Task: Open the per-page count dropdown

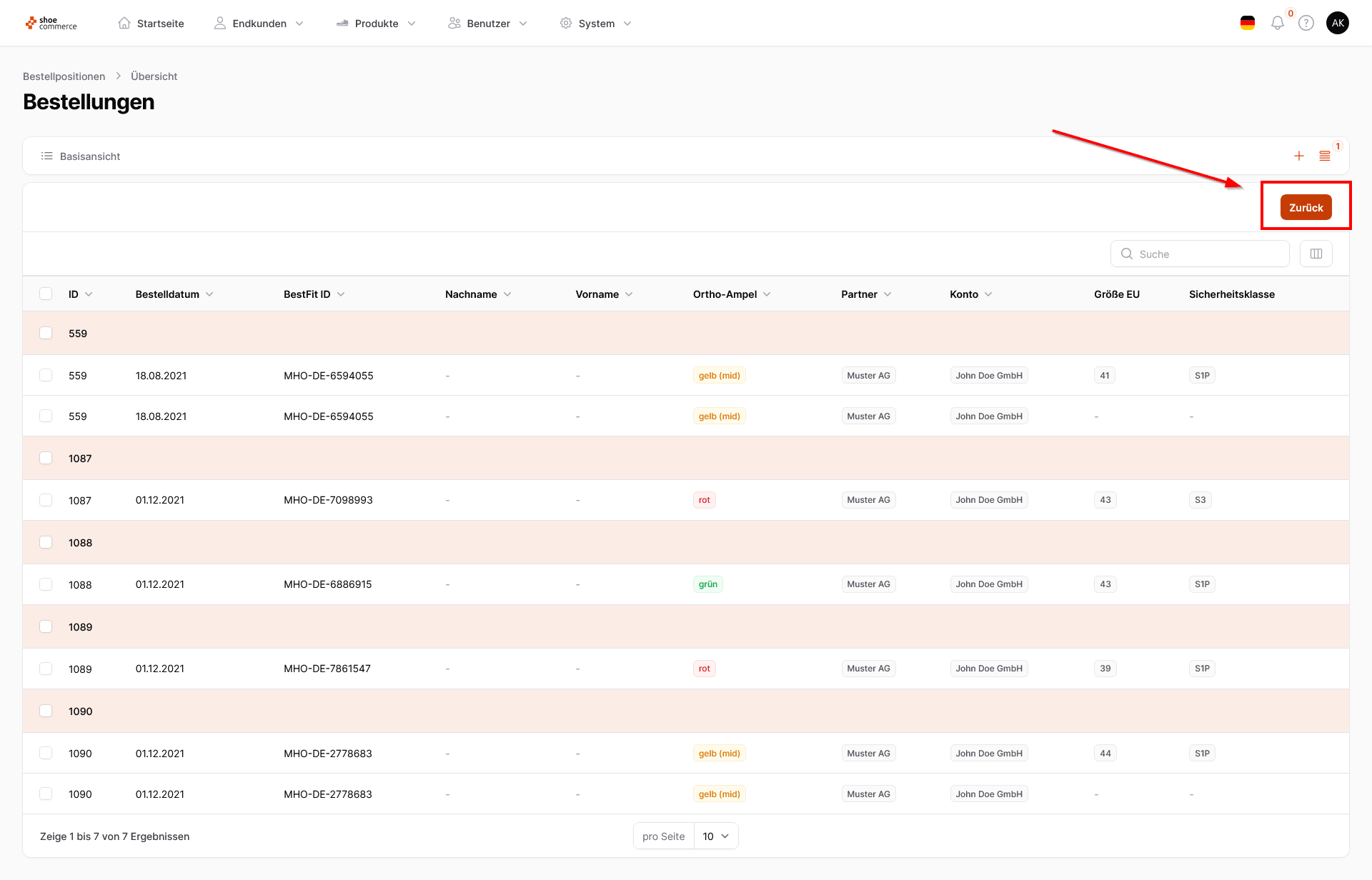Action: [x=715, y=836]
